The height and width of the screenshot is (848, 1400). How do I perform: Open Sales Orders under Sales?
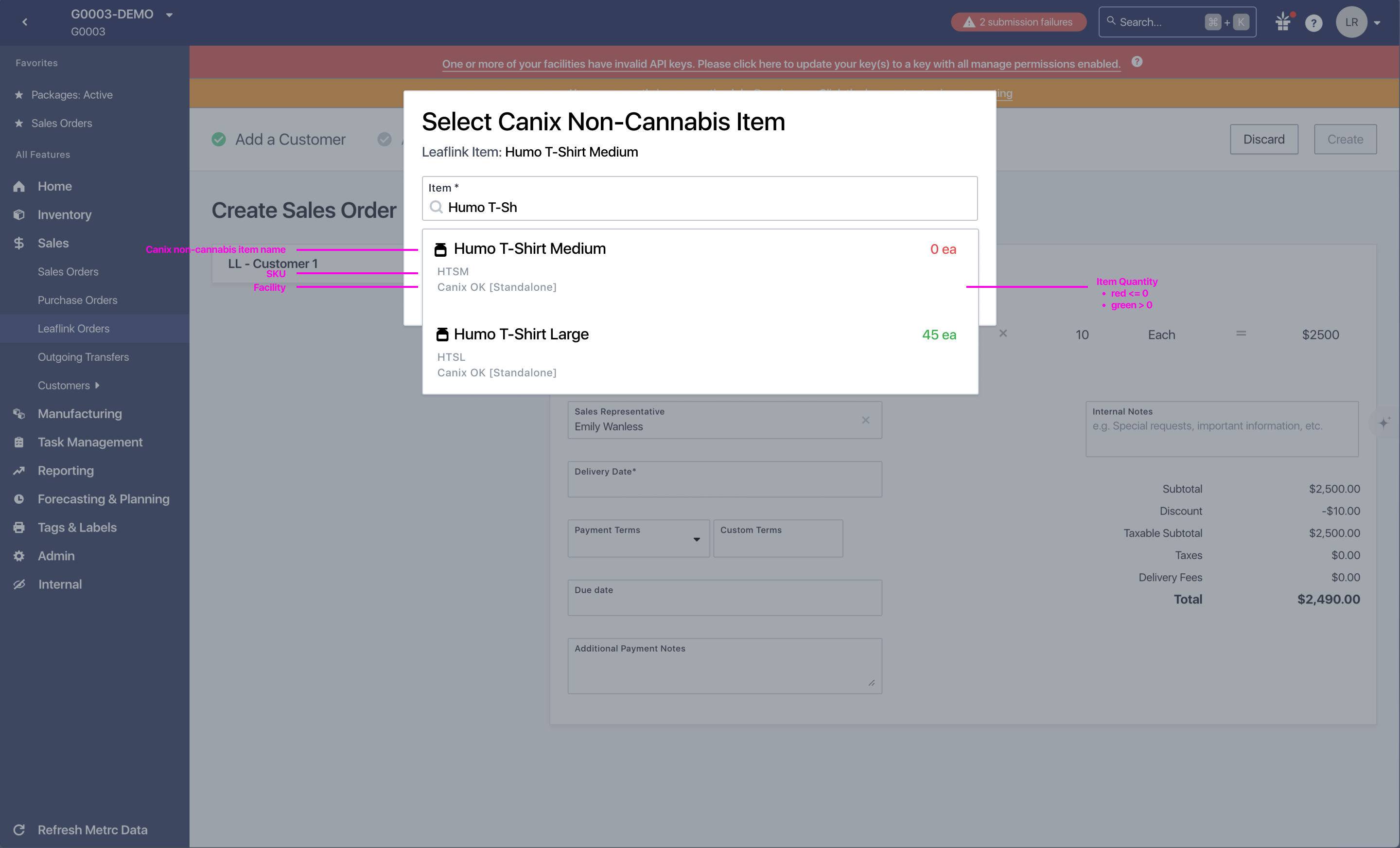(68, 272)
